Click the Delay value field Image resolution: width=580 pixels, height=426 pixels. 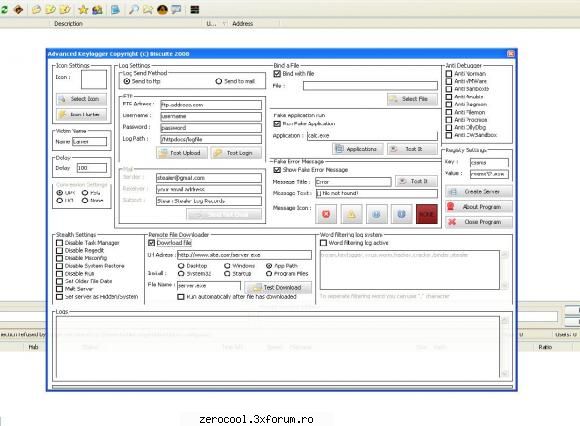click(x=92, y=168)
